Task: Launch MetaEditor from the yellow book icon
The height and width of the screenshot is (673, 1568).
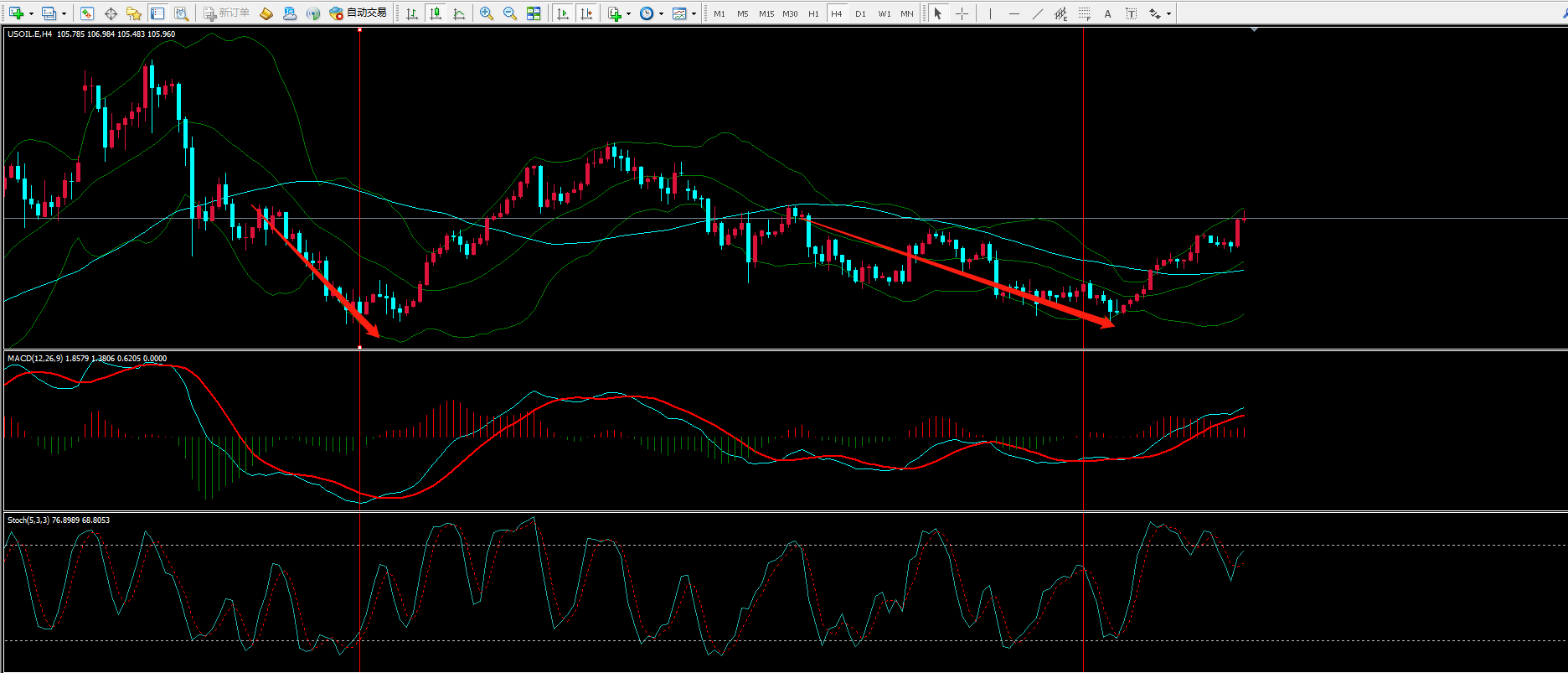Action: (x=266, y=13)
